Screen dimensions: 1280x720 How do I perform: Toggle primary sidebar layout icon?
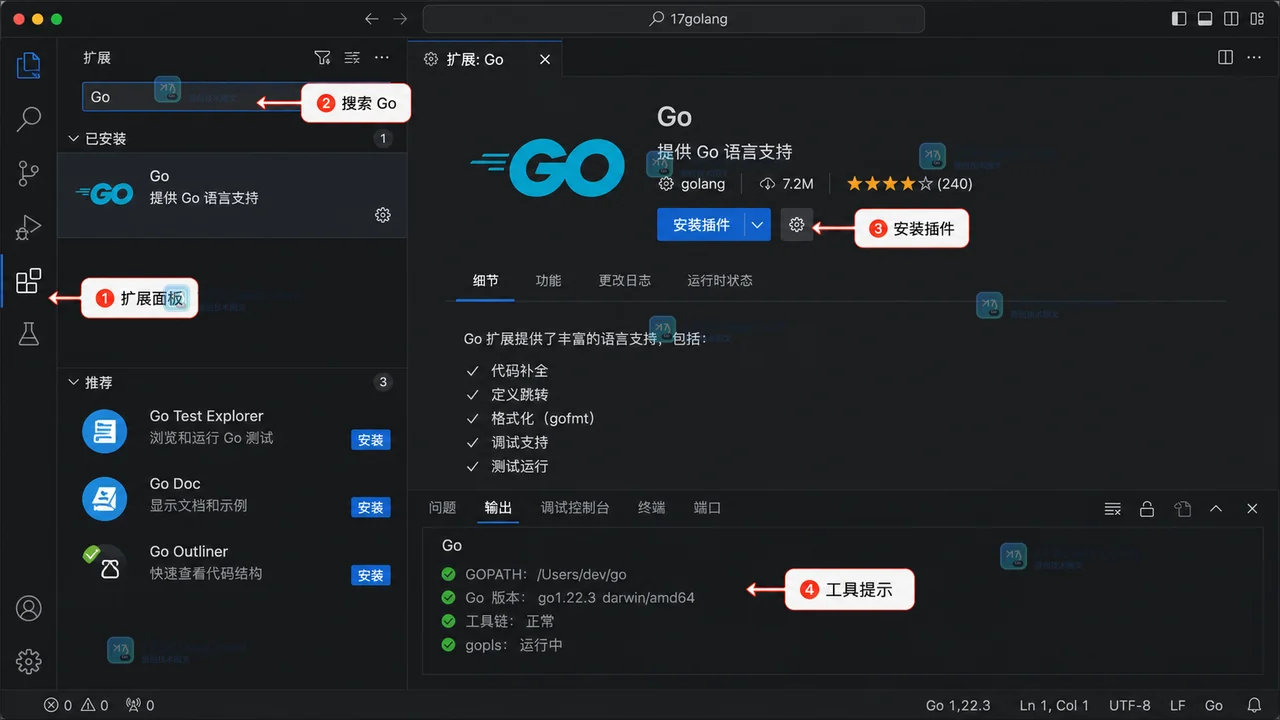(1179, 19)
